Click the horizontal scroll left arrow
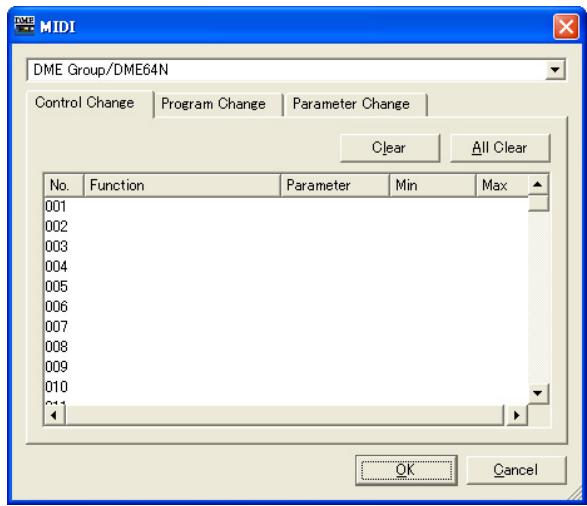 coord(55,415)
